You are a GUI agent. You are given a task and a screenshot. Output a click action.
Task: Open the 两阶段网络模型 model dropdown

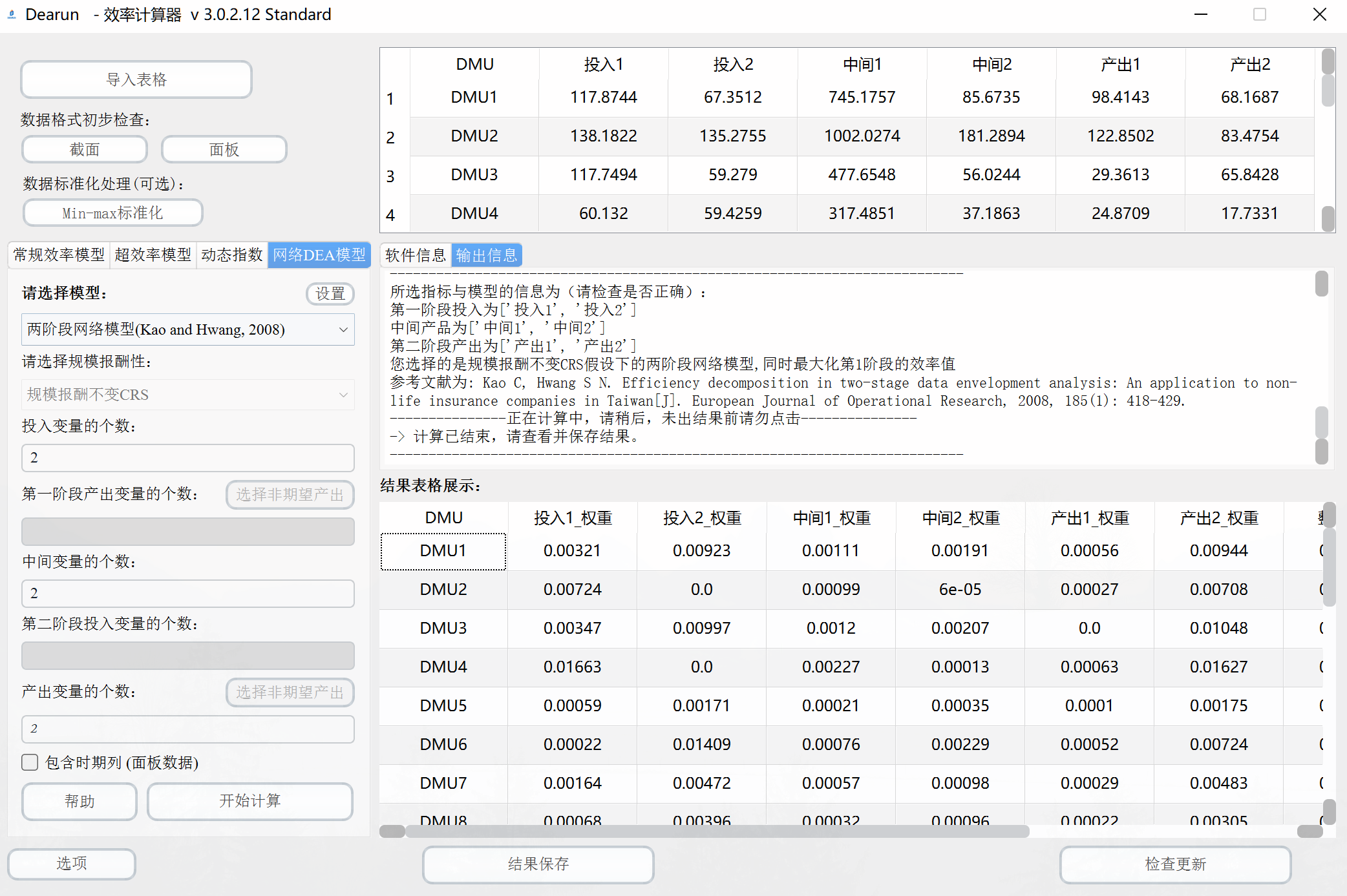(187, 329)
